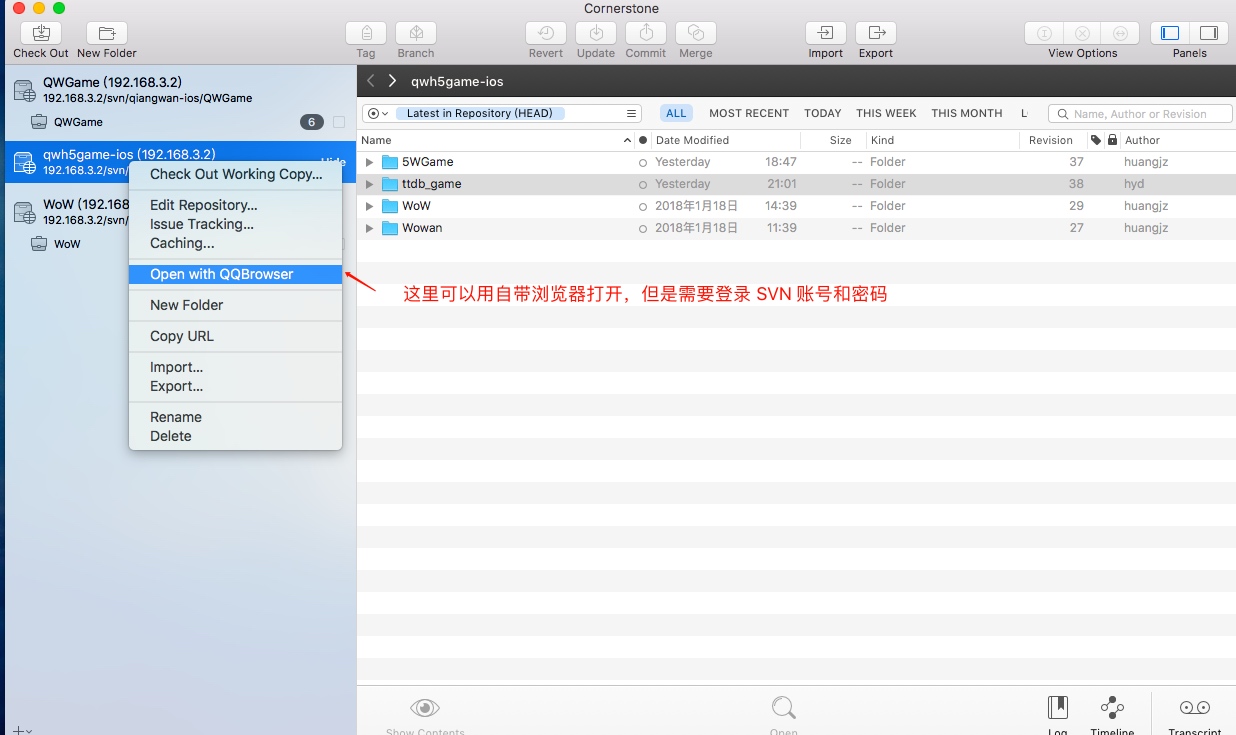Expand the 5WGame folder row
Screen dimensions: 1236x735
pos(369,162)
